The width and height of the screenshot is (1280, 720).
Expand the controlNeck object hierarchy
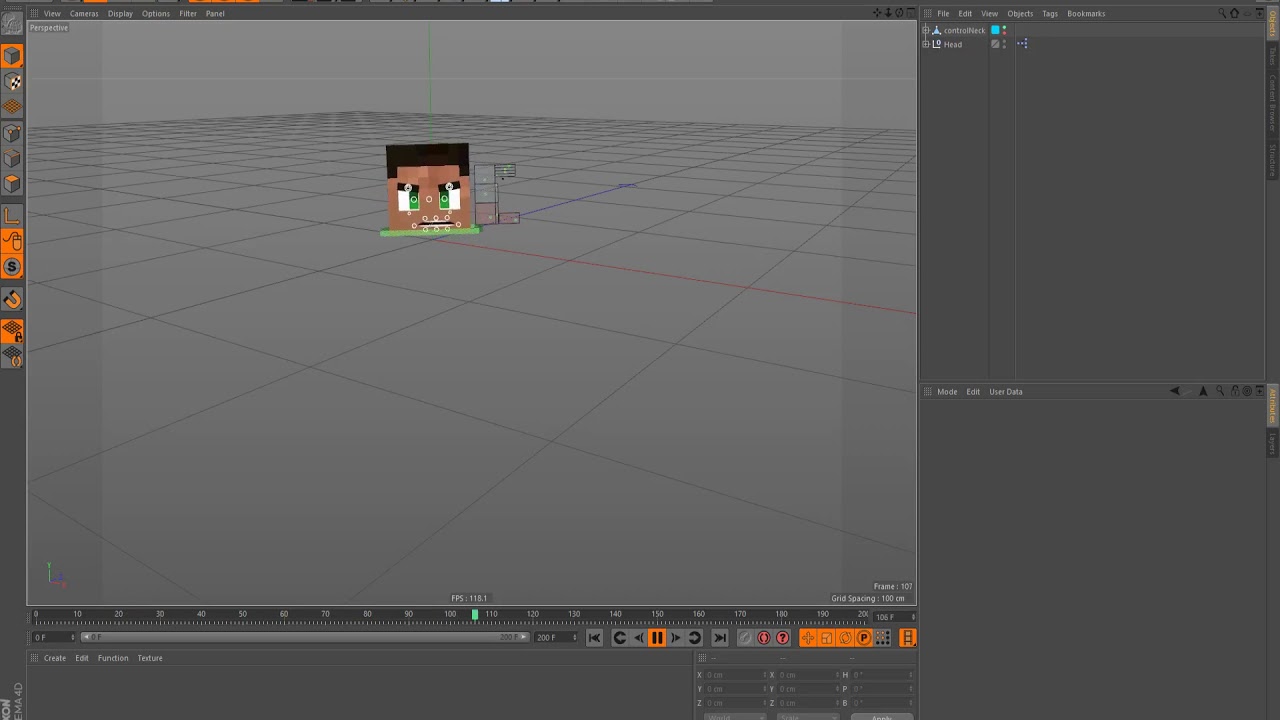coord(925,30)
